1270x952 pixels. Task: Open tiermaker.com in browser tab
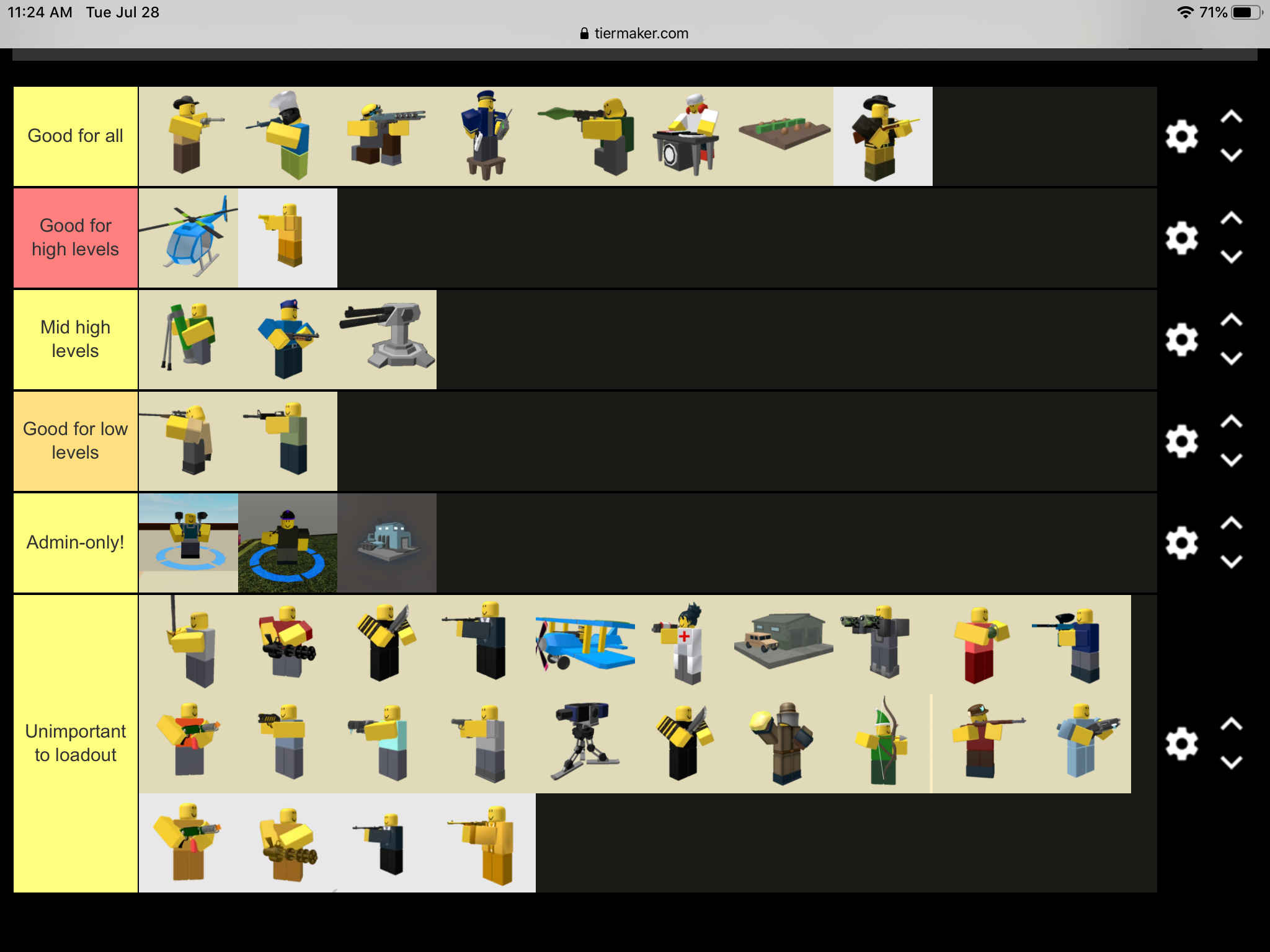pos(635,33)
